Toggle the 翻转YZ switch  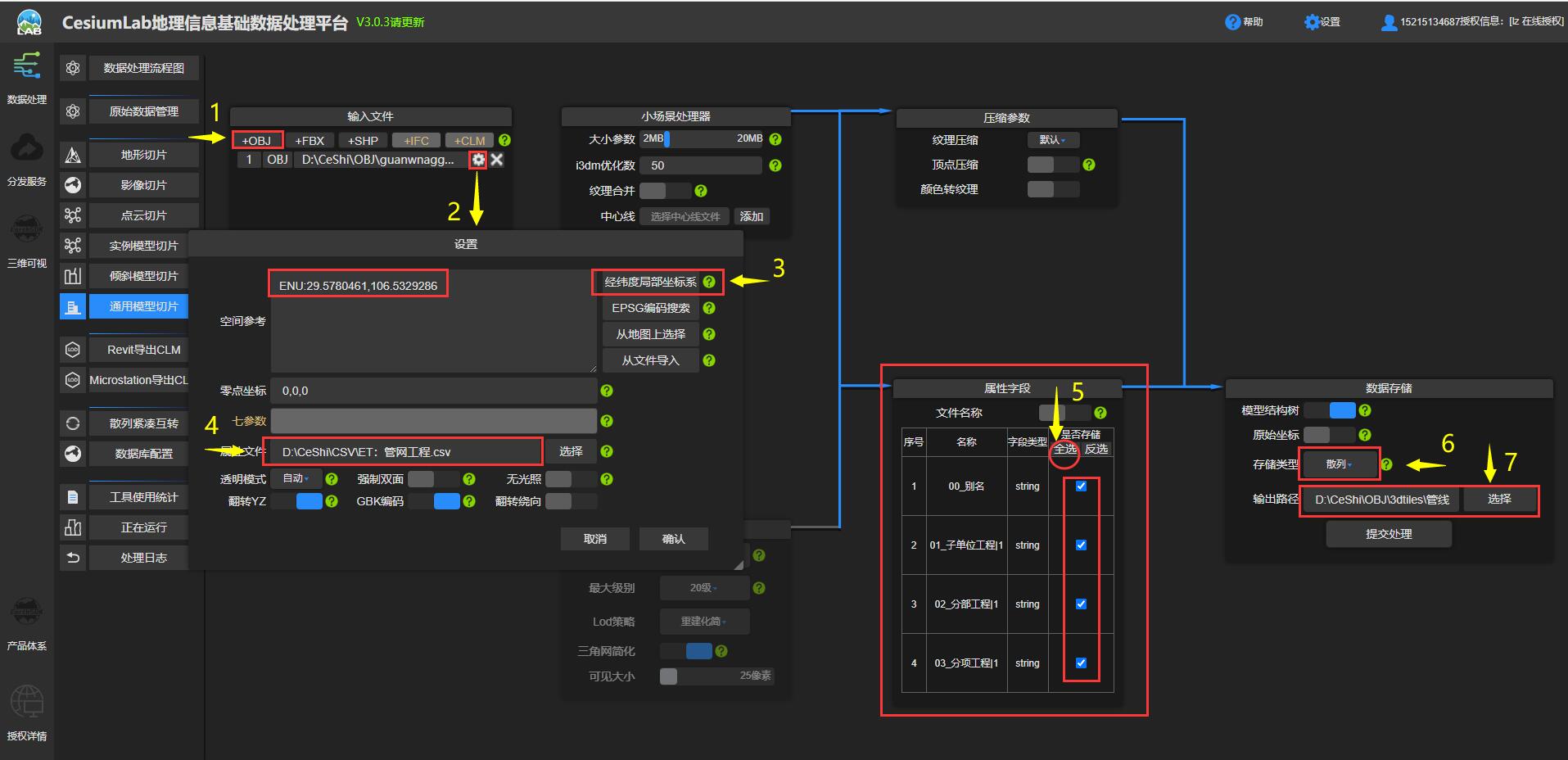pos(296,501)
